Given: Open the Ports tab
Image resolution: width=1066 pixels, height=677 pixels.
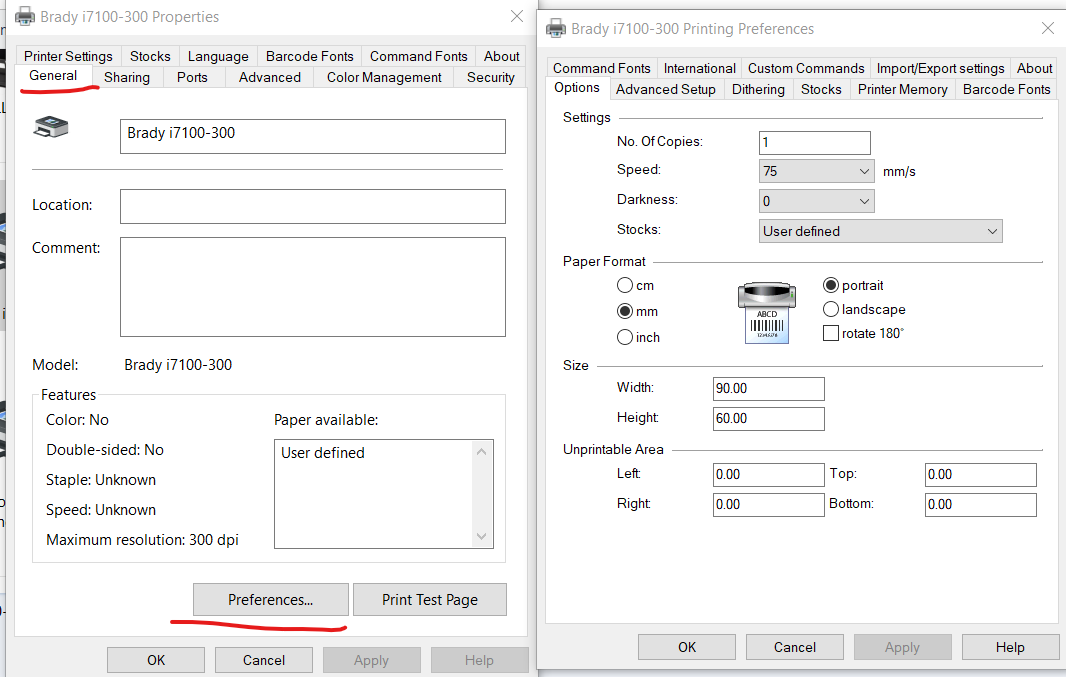Looking at the screenshot, I should coord(192,77).
